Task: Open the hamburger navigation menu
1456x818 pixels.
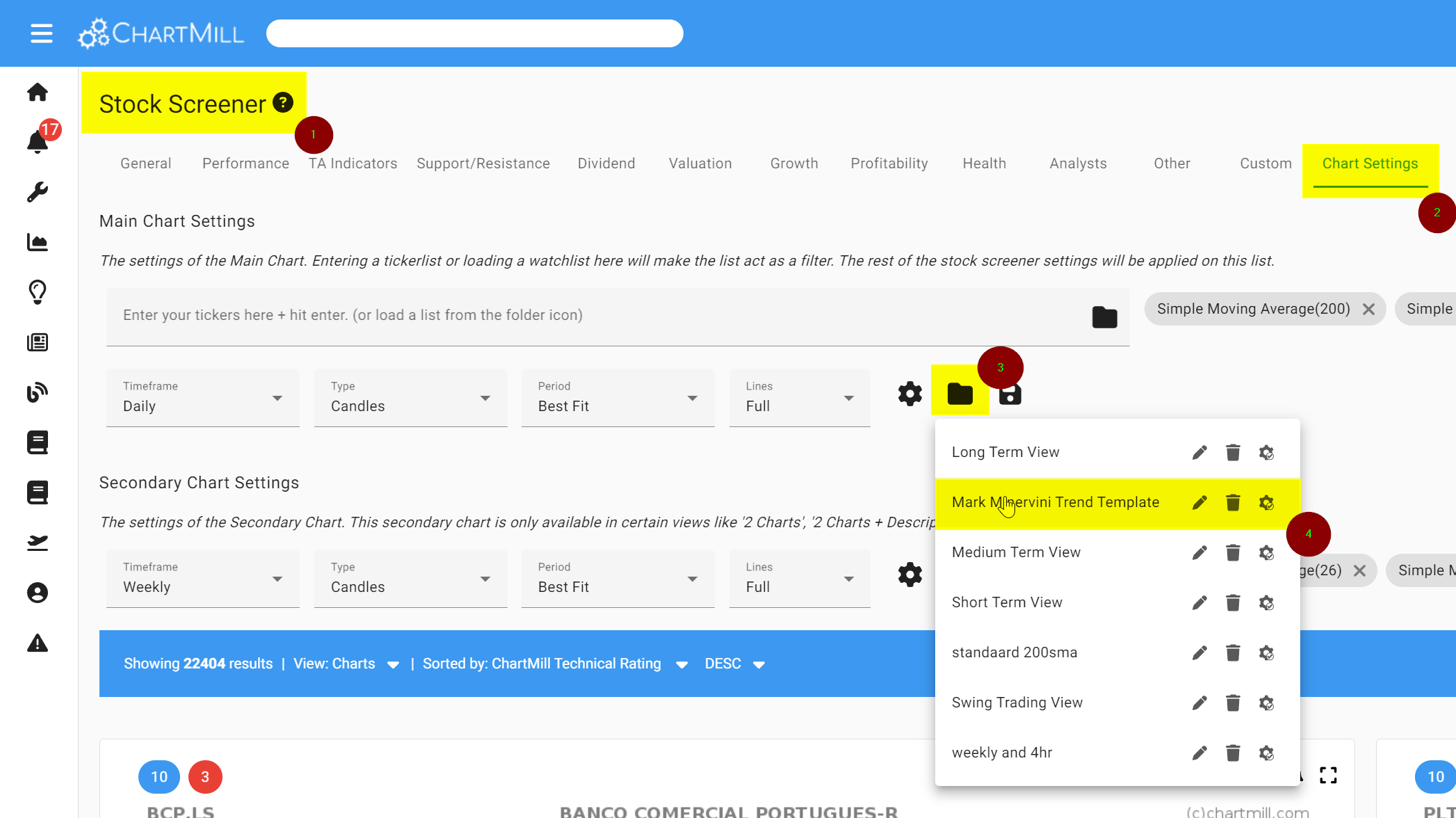Action: pos(42,33)
